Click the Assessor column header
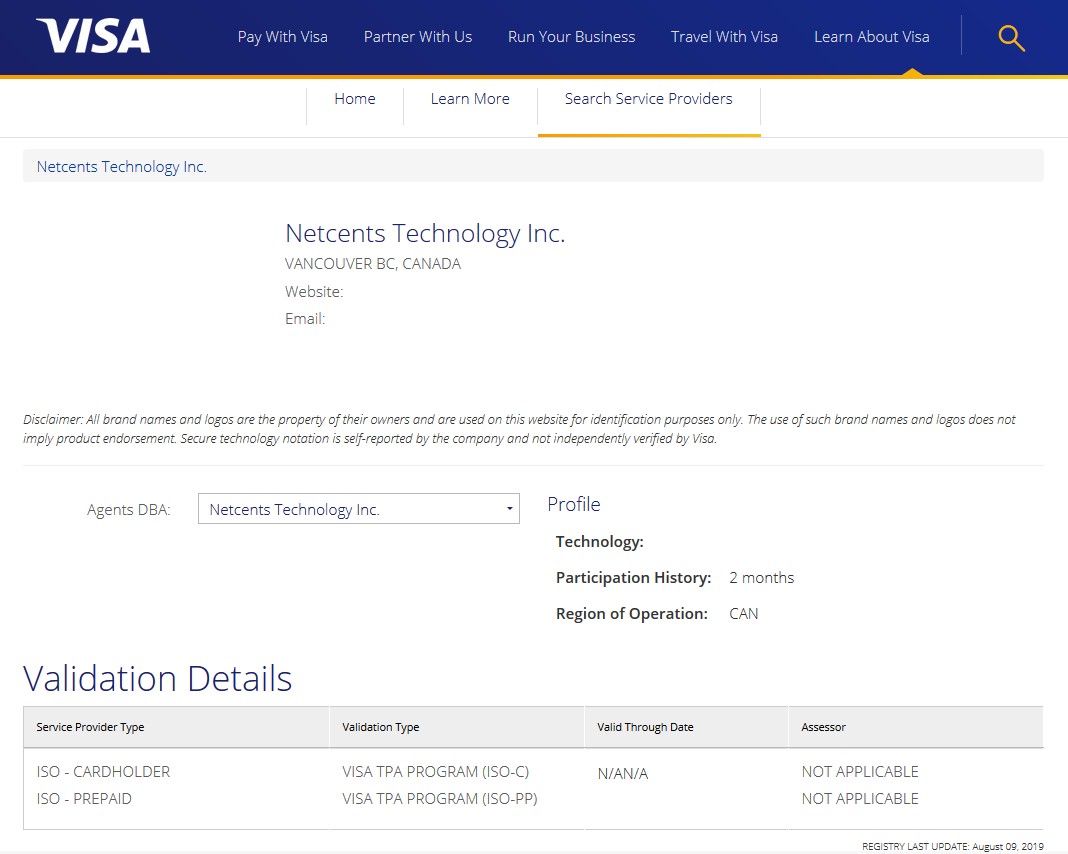Image resolution: width=1068 pixels, height=854 pixels. pos(823,727)
